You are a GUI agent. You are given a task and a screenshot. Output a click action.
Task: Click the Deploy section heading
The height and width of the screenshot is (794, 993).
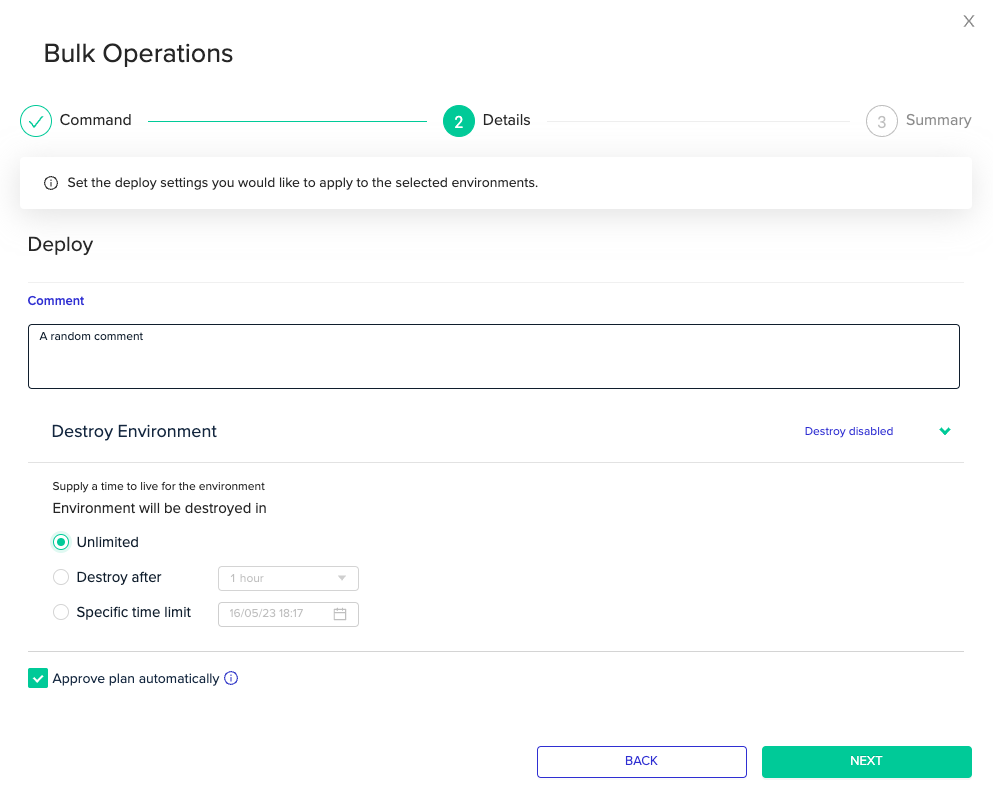click(60, 244)
